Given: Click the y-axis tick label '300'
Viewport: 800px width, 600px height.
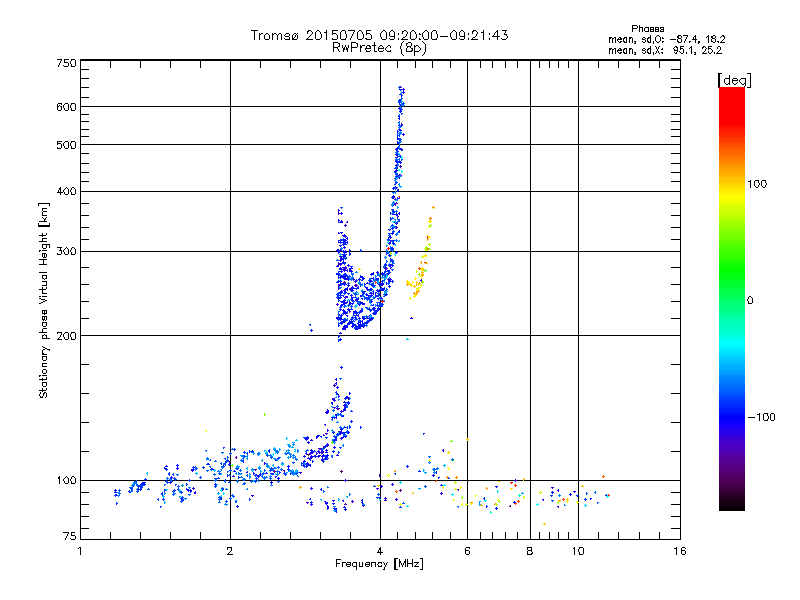Looking at the screenshot, I should click(66, 251).
